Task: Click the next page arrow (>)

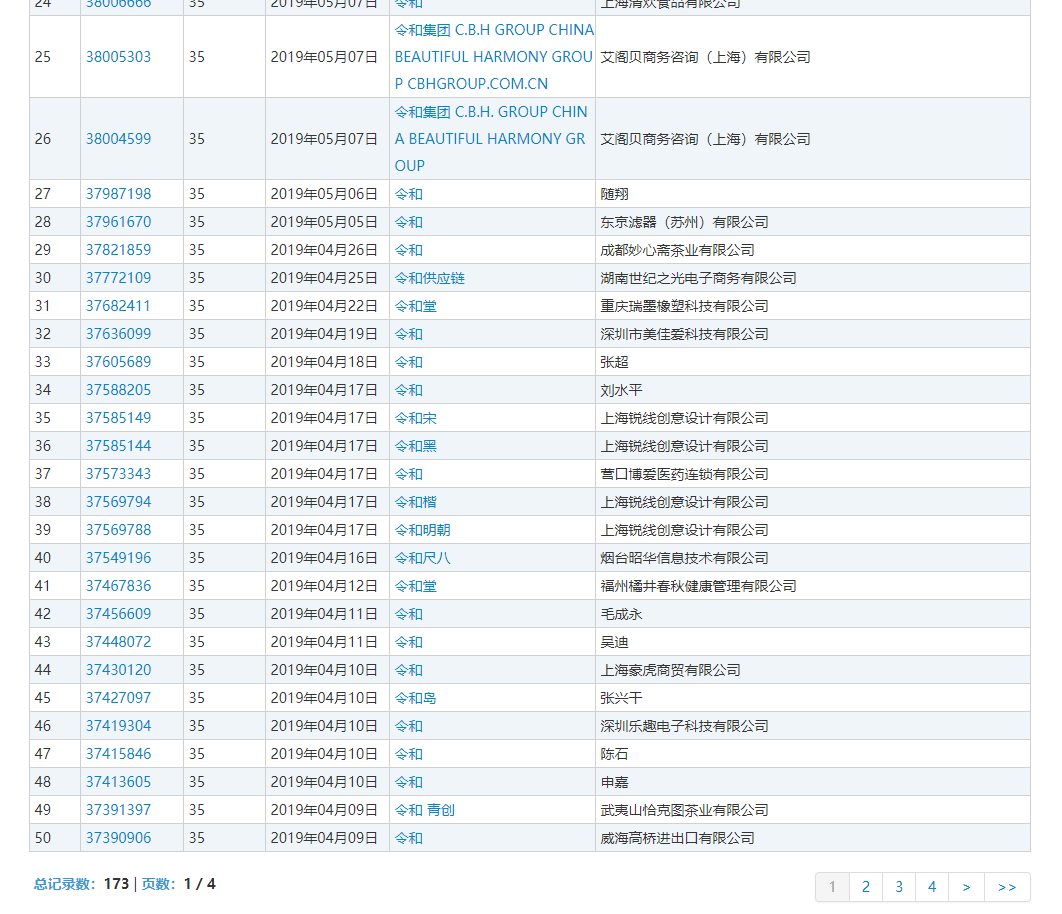Action: 966,887
